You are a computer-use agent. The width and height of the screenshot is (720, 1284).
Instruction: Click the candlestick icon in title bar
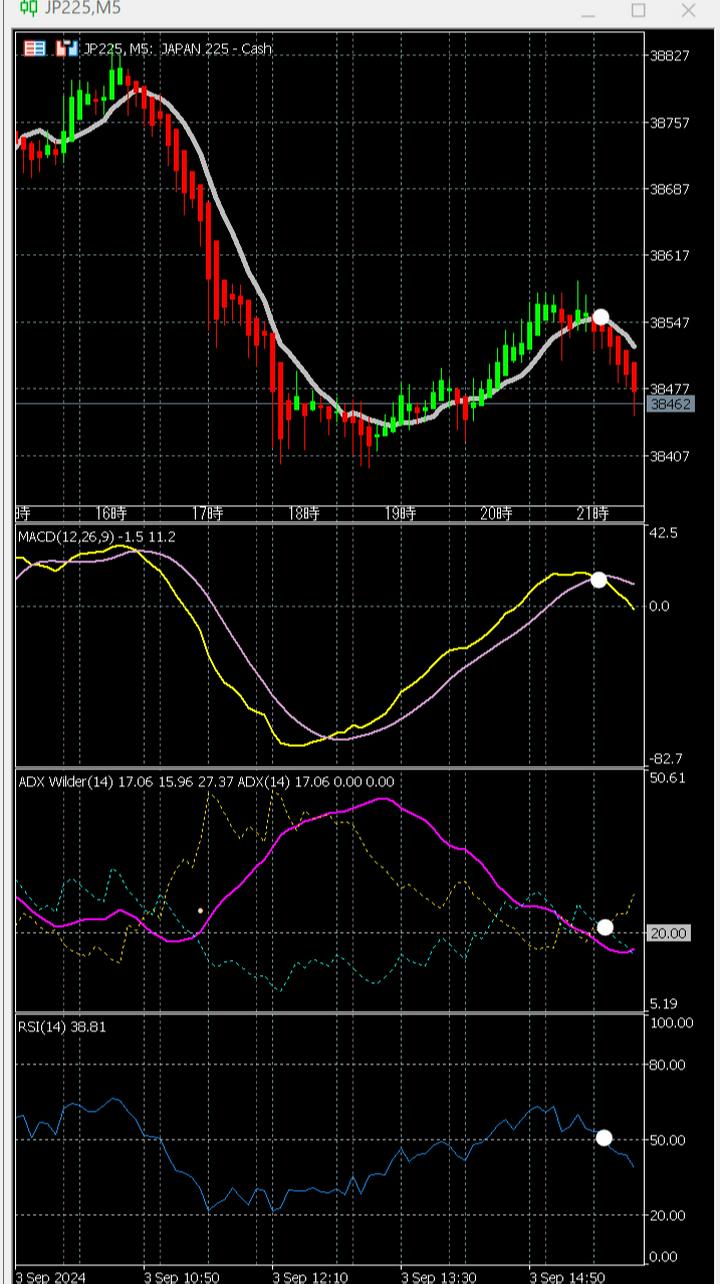[29, 9]
